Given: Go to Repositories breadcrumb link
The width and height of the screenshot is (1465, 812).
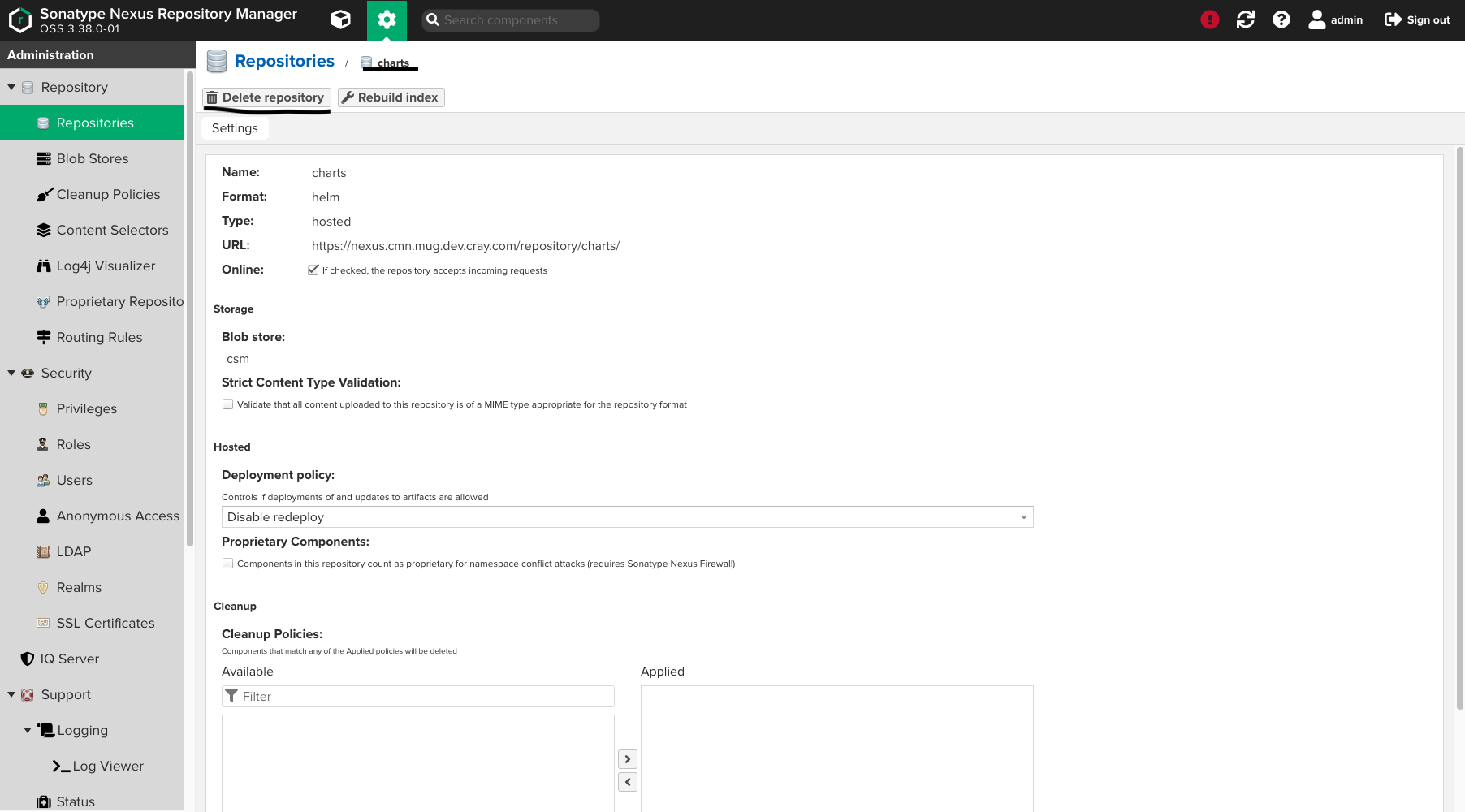Looking at the screenshot, I should tap(284, 61).
